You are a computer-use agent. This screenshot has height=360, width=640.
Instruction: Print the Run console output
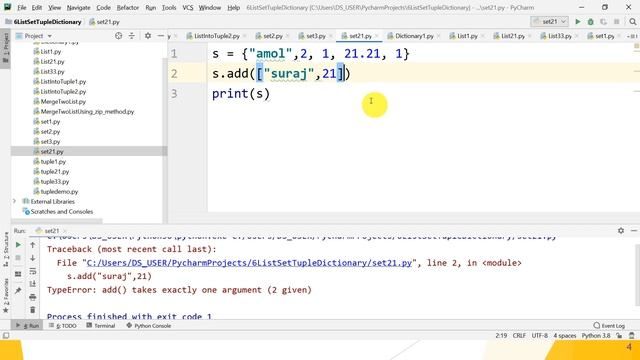pos(33,297)
